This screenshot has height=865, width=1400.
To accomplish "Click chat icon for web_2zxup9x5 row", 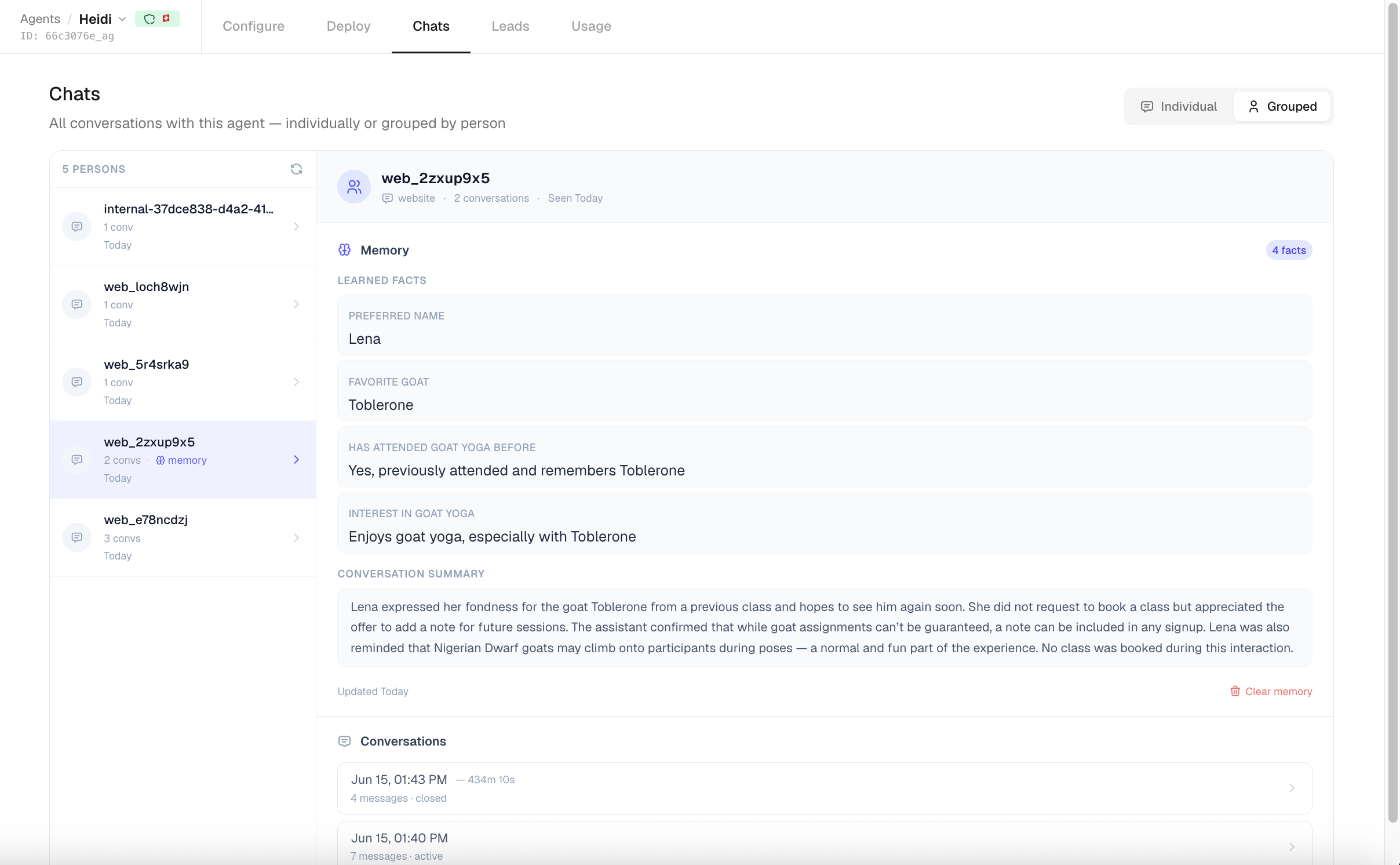I will pyautogui.click(x=76, y=460).
